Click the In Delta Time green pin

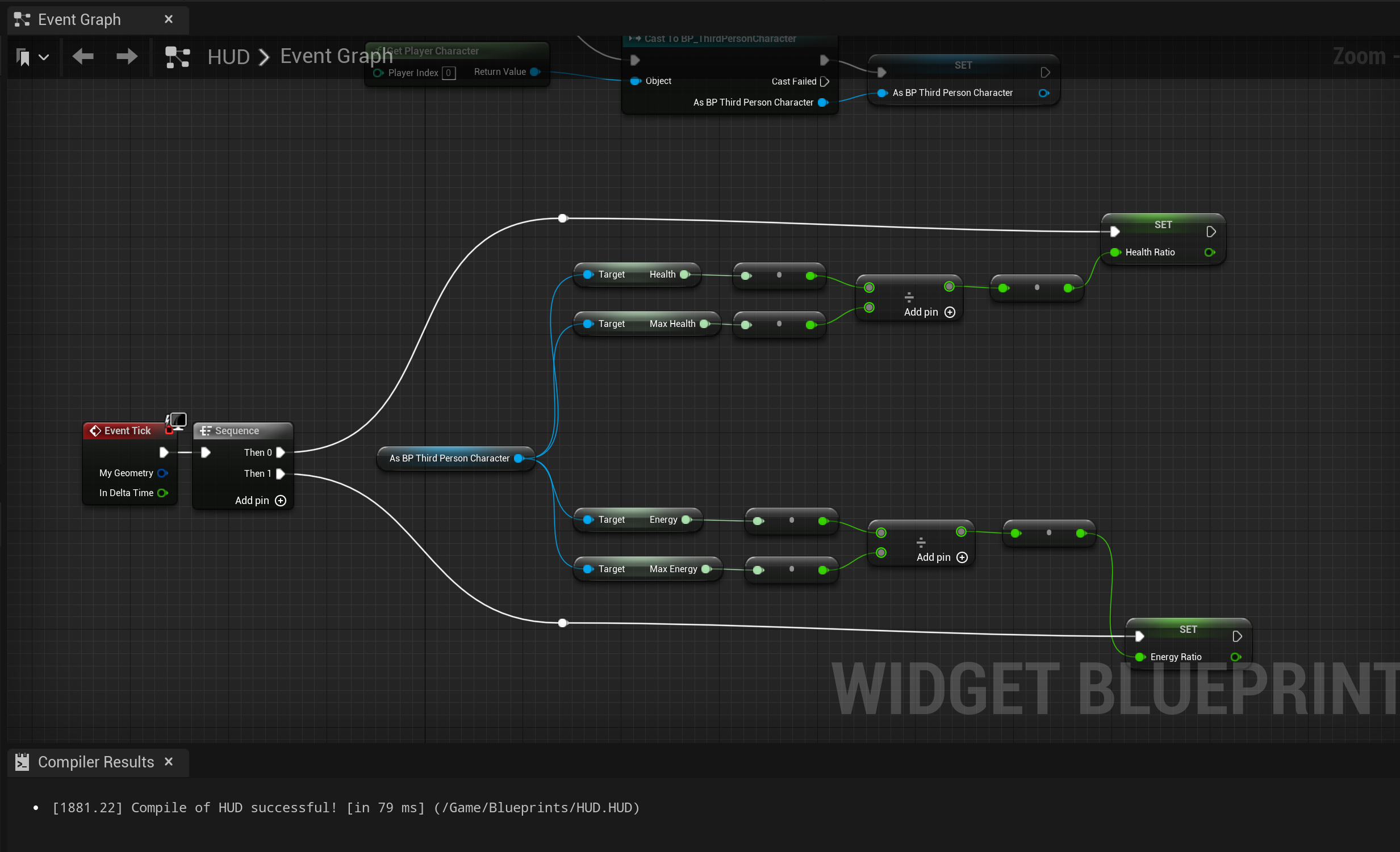click(x=162, y=493)
